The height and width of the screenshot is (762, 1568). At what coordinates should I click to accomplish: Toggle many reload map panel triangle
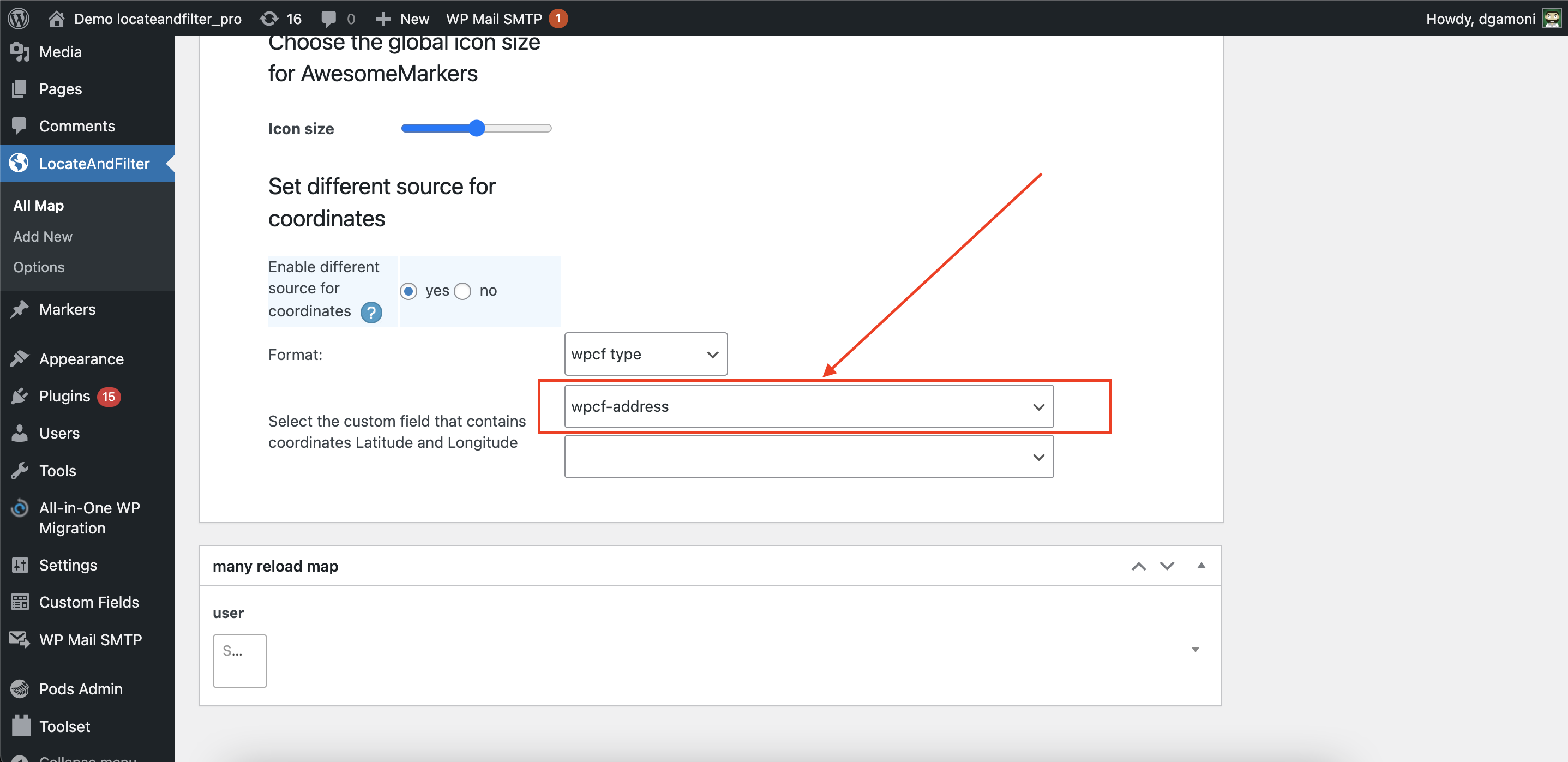pos(1200,566)
